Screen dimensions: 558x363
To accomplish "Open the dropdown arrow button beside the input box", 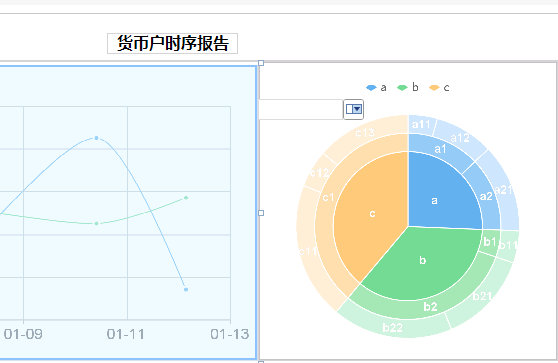I will click(x=353, y=109).
